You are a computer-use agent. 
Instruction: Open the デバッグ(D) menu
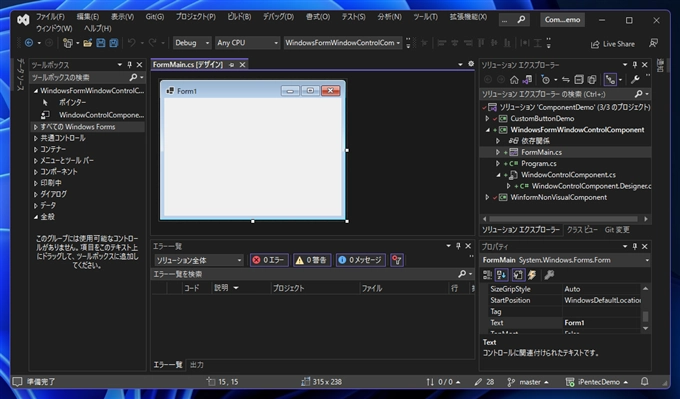(x=278, y=16)
